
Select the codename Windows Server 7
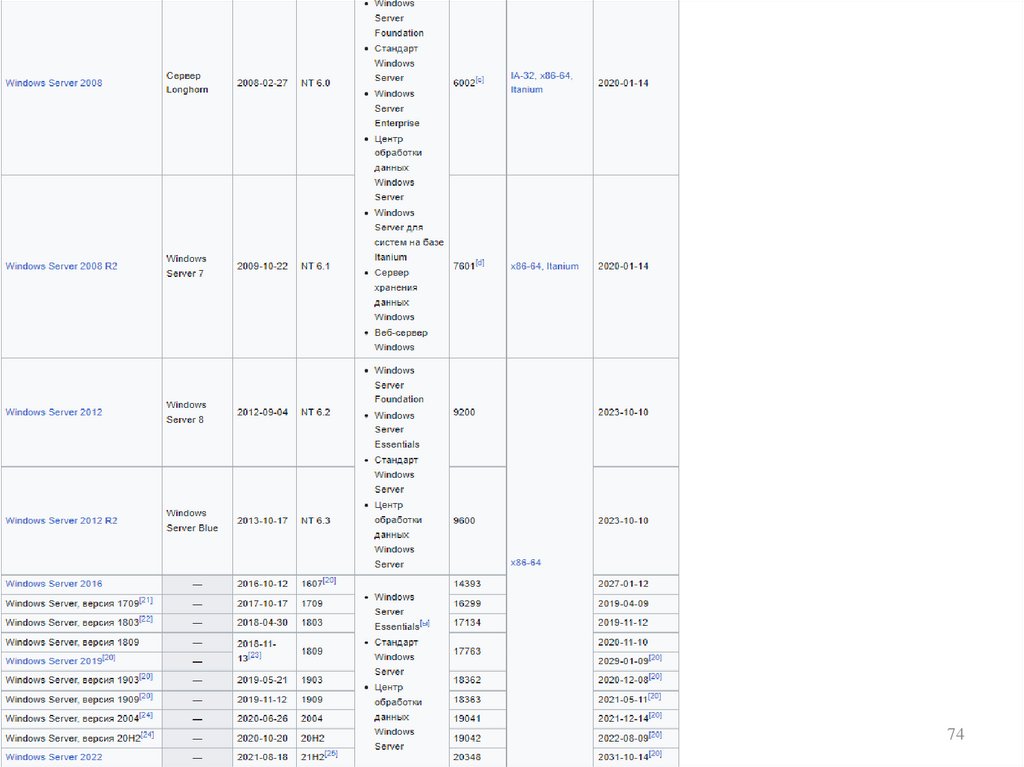186,266
